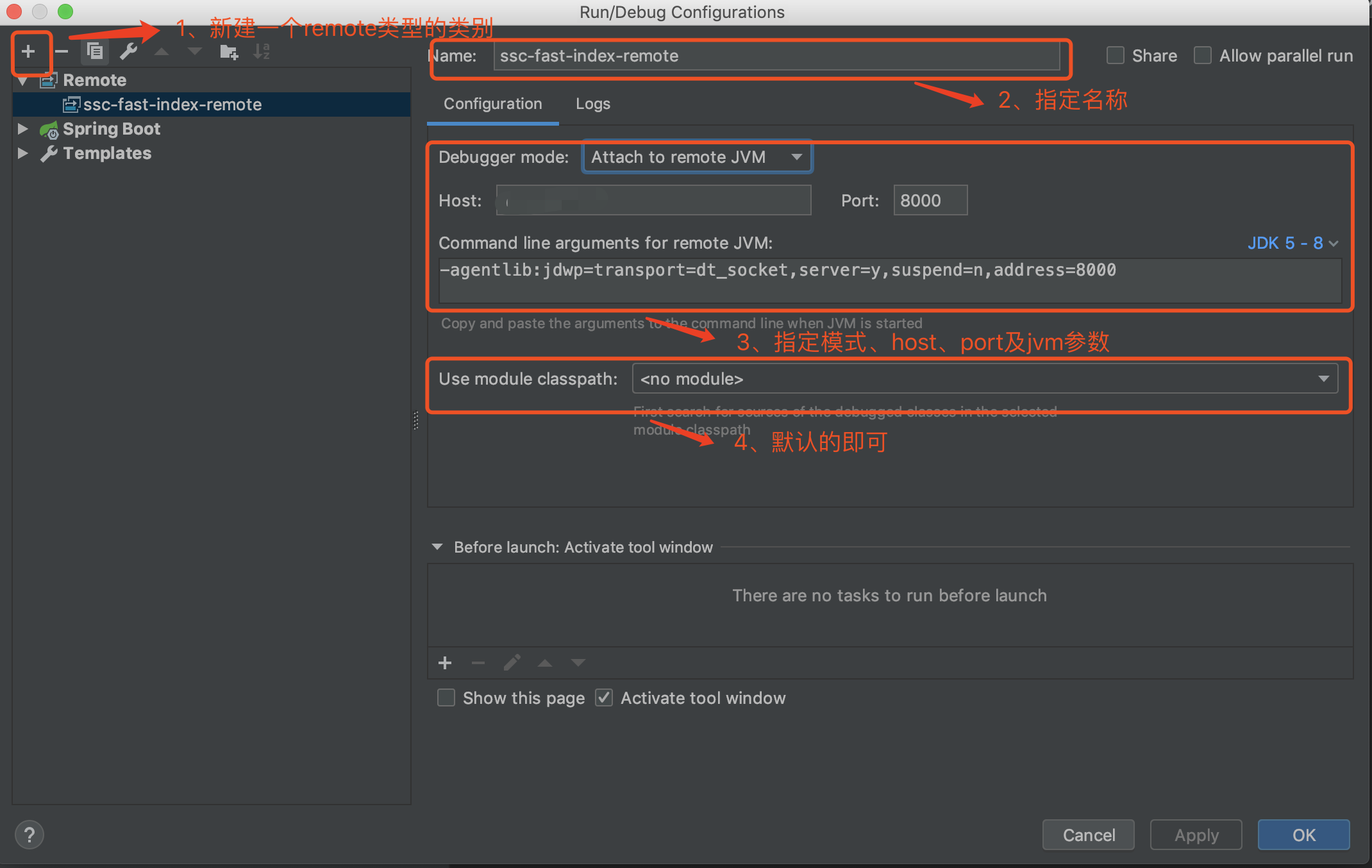Image resolution: width=1372 pixels, height=868 pixels.
Task: Click the Copy Configuration icon
Action: coord(95,51)
